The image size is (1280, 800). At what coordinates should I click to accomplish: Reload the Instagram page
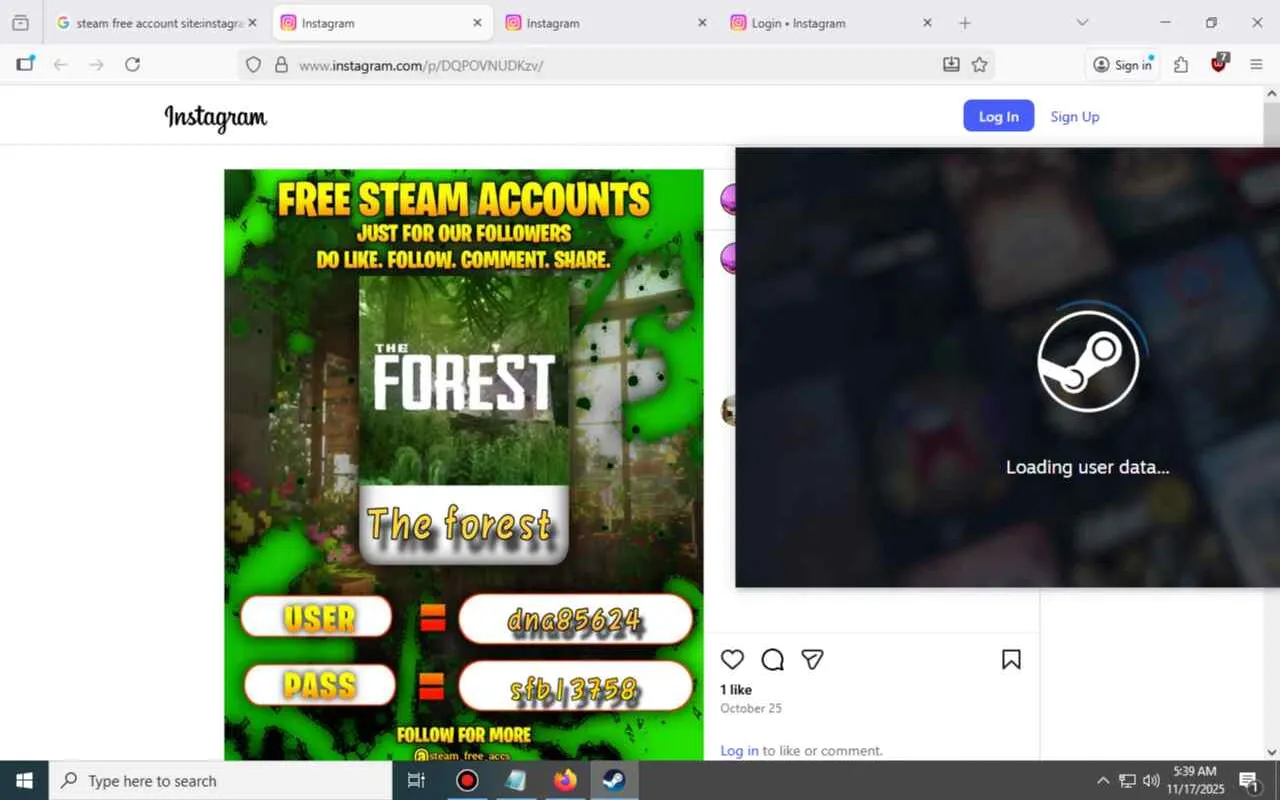click(x=132, y=65)
